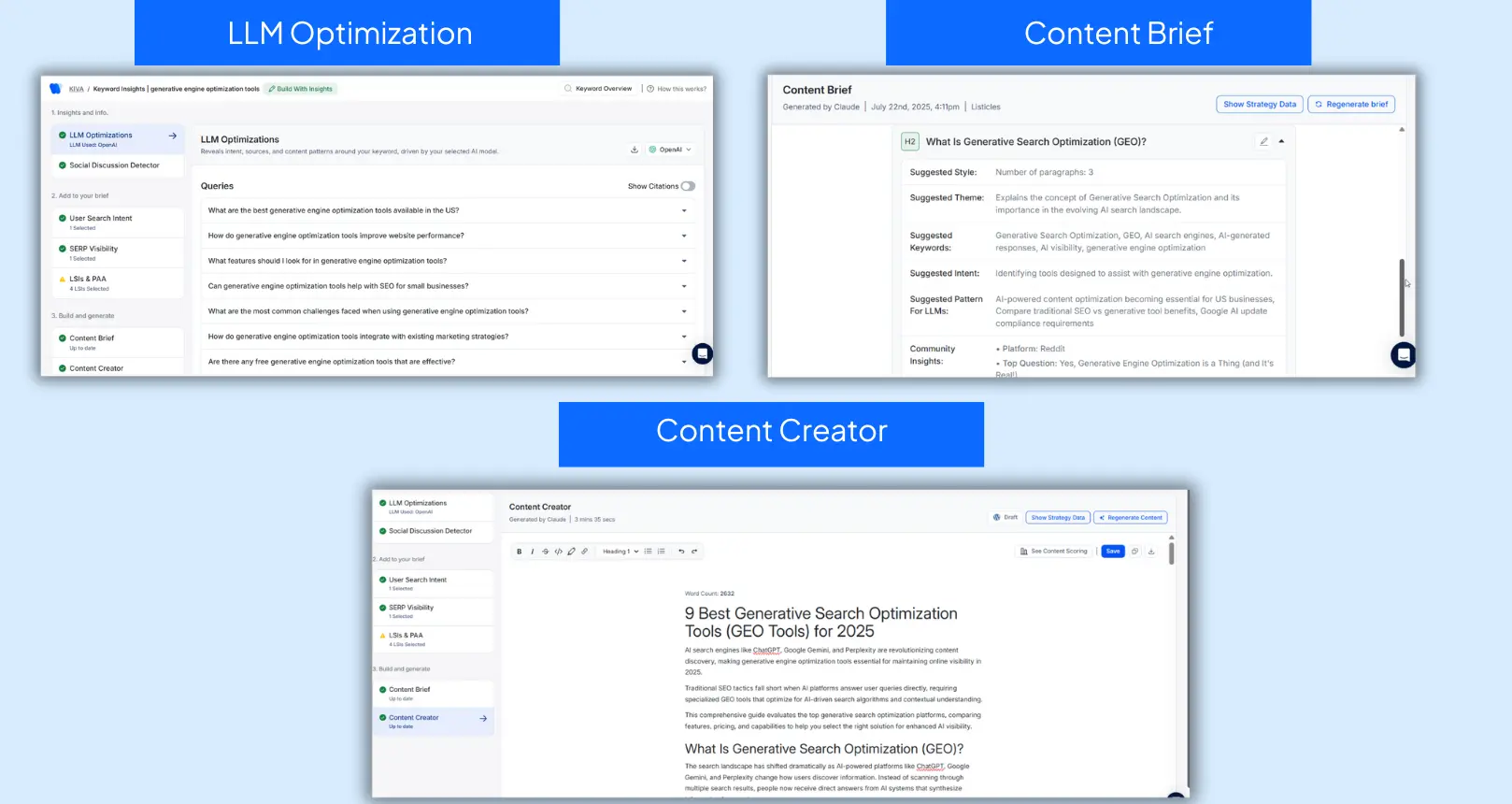Click the undo arrow in the editor toolbar
This screenshot has width=1512, height=804.
(x=681, y=552)
